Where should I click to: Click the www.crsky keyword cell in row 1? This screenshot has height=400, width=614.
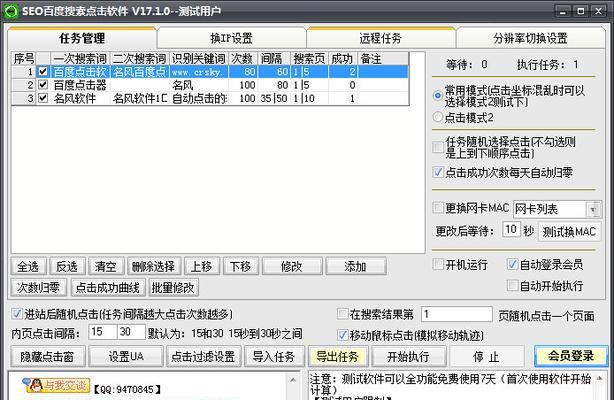[199, 72]
